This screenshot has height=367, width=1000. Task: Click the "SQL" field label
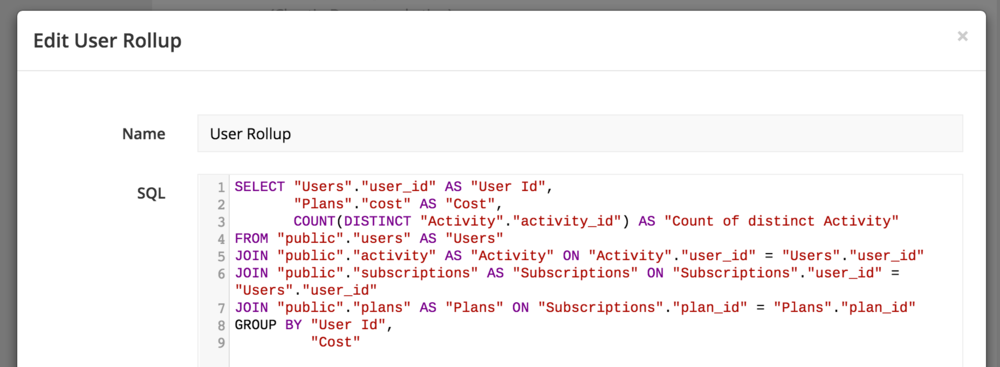(151, 193)
